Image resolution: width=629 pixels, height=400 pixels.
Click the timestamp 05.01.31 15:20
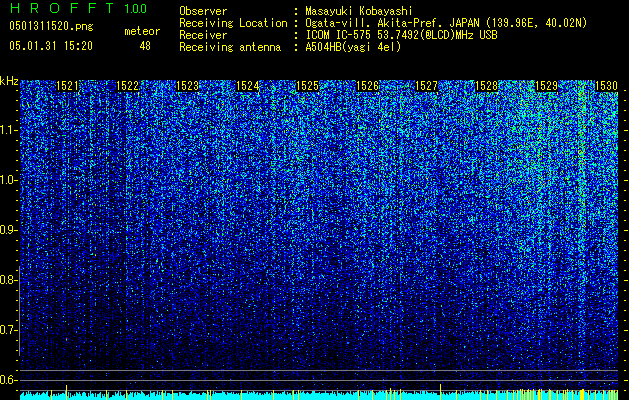[51, 46]
